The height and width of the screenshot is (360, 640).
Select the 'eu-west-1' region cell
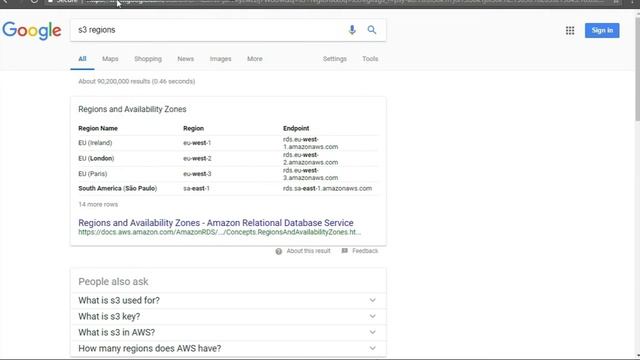197,143
